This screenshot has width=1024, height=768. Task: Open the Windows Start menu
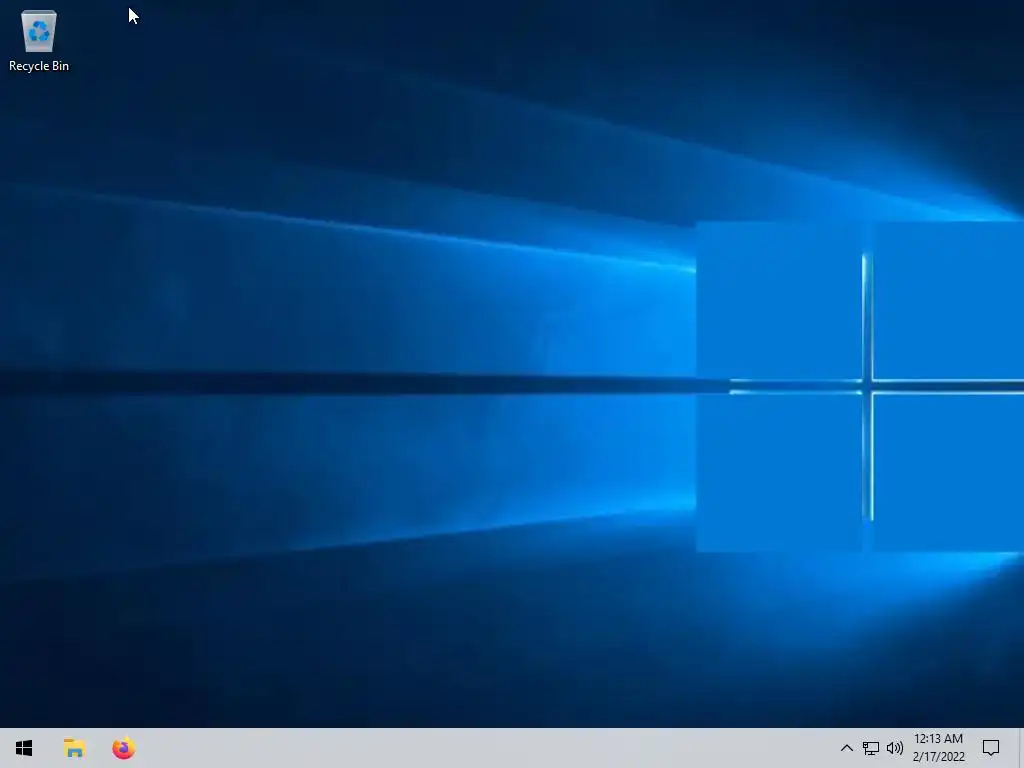pos(24,748)
